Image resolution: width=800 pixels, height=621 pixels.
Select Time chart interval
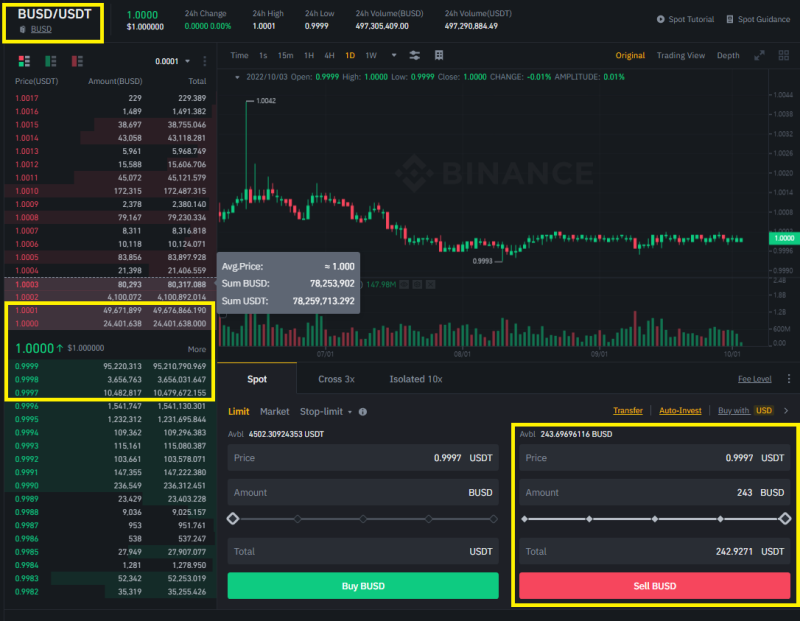click(x=239, y=55)
